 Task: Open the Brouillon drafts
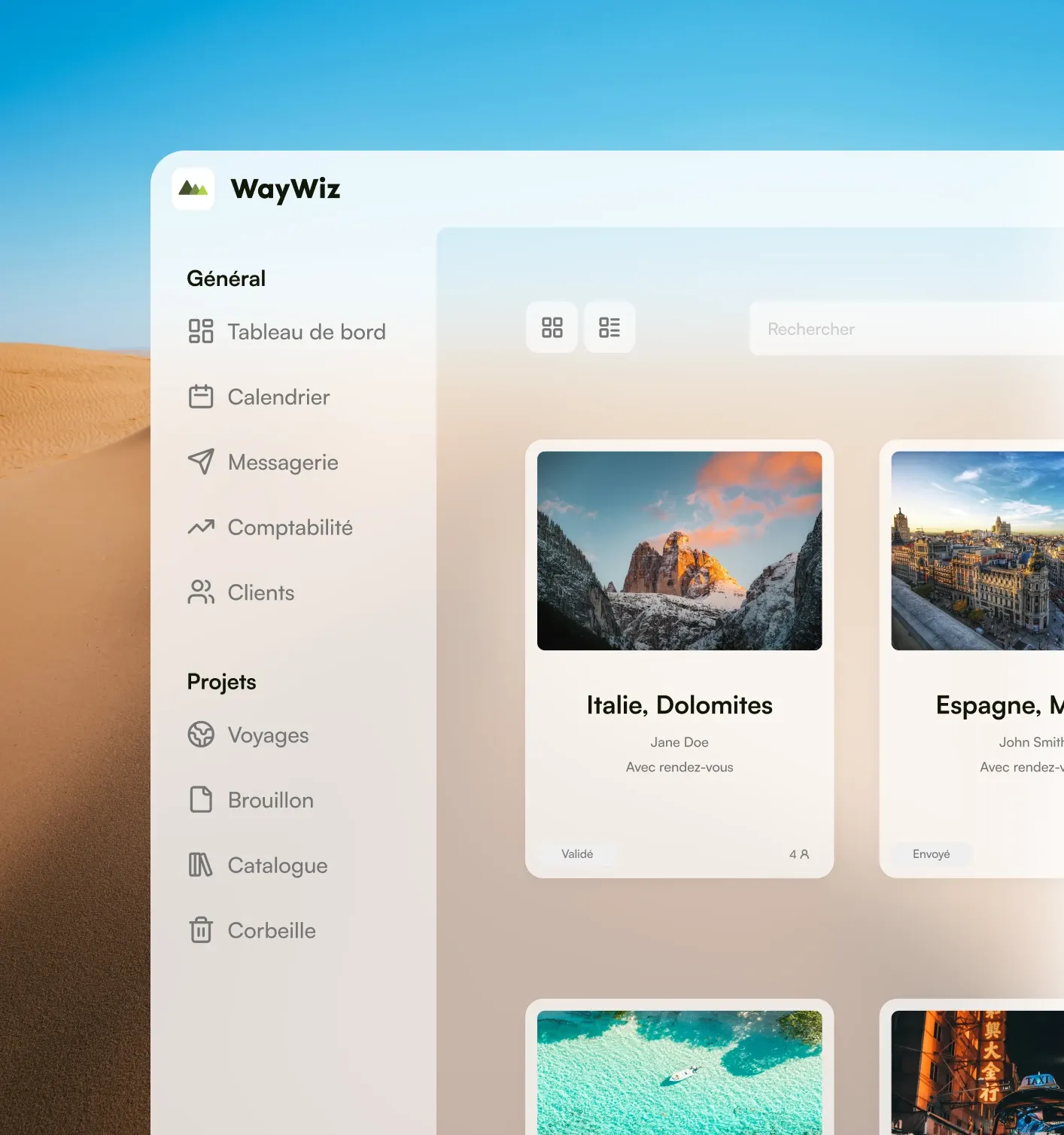pyautogui.click(x=251, y=799)
